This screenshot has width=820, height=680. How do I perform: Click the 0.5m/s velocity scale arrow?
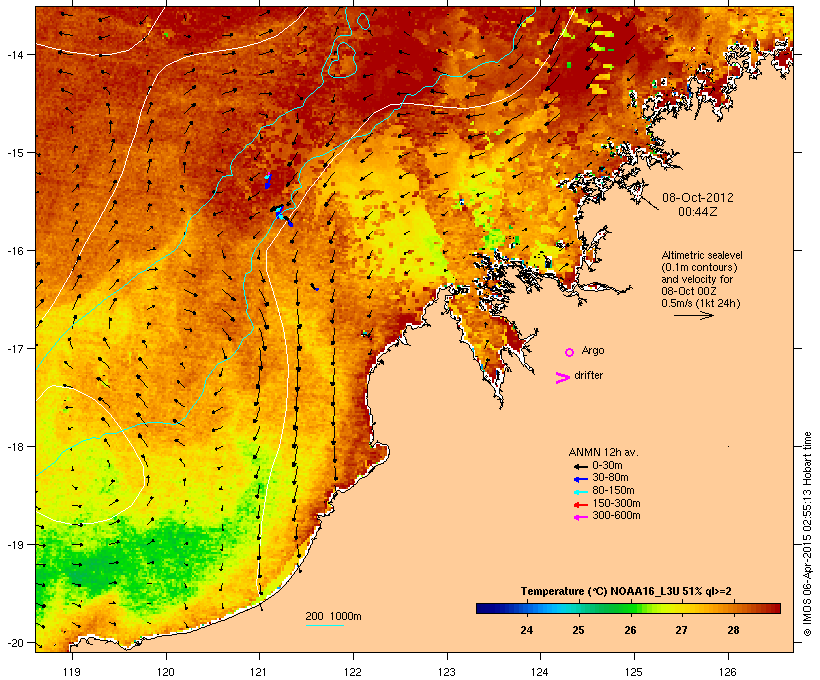(x=693, y=315)
